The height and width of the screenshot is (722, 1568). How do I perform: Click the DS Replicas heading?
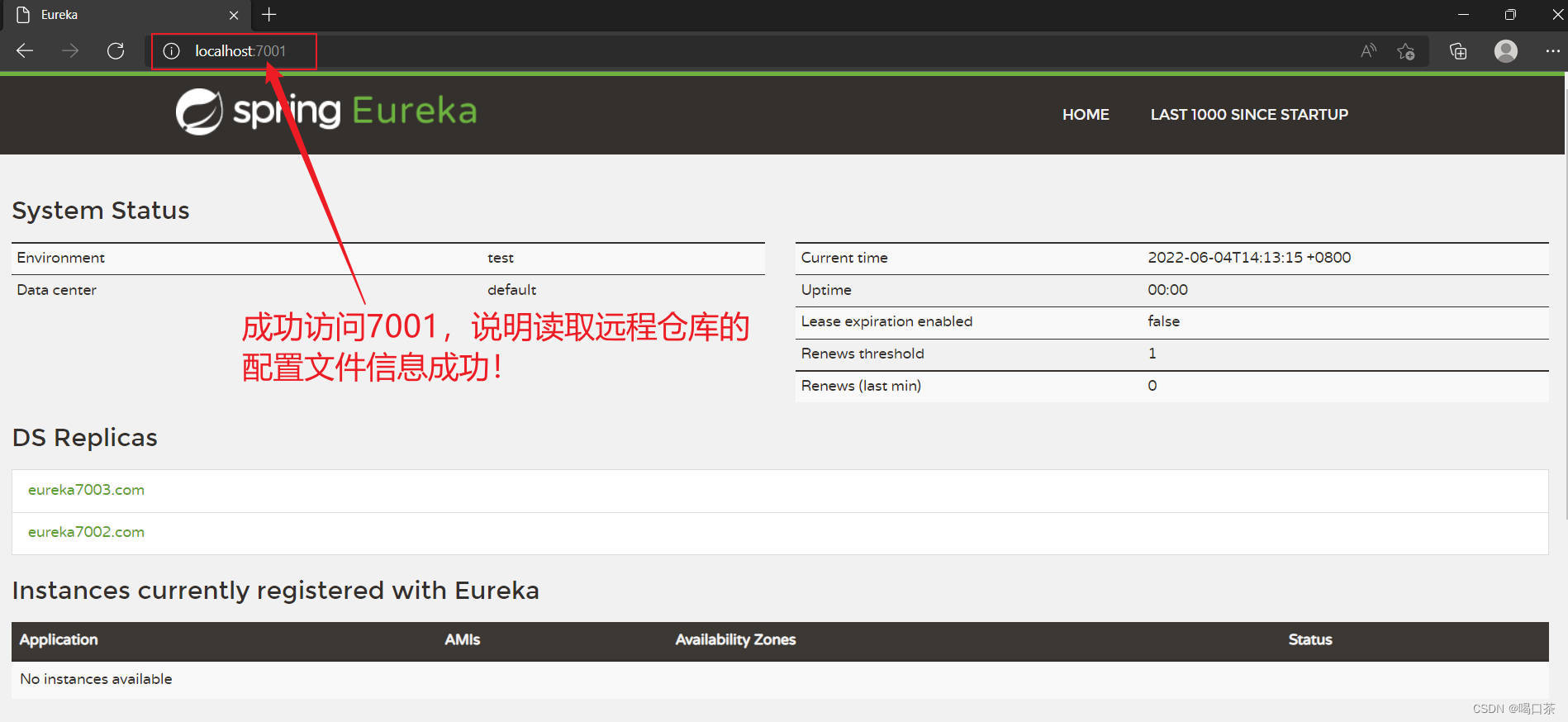click(x=85, y=438)
